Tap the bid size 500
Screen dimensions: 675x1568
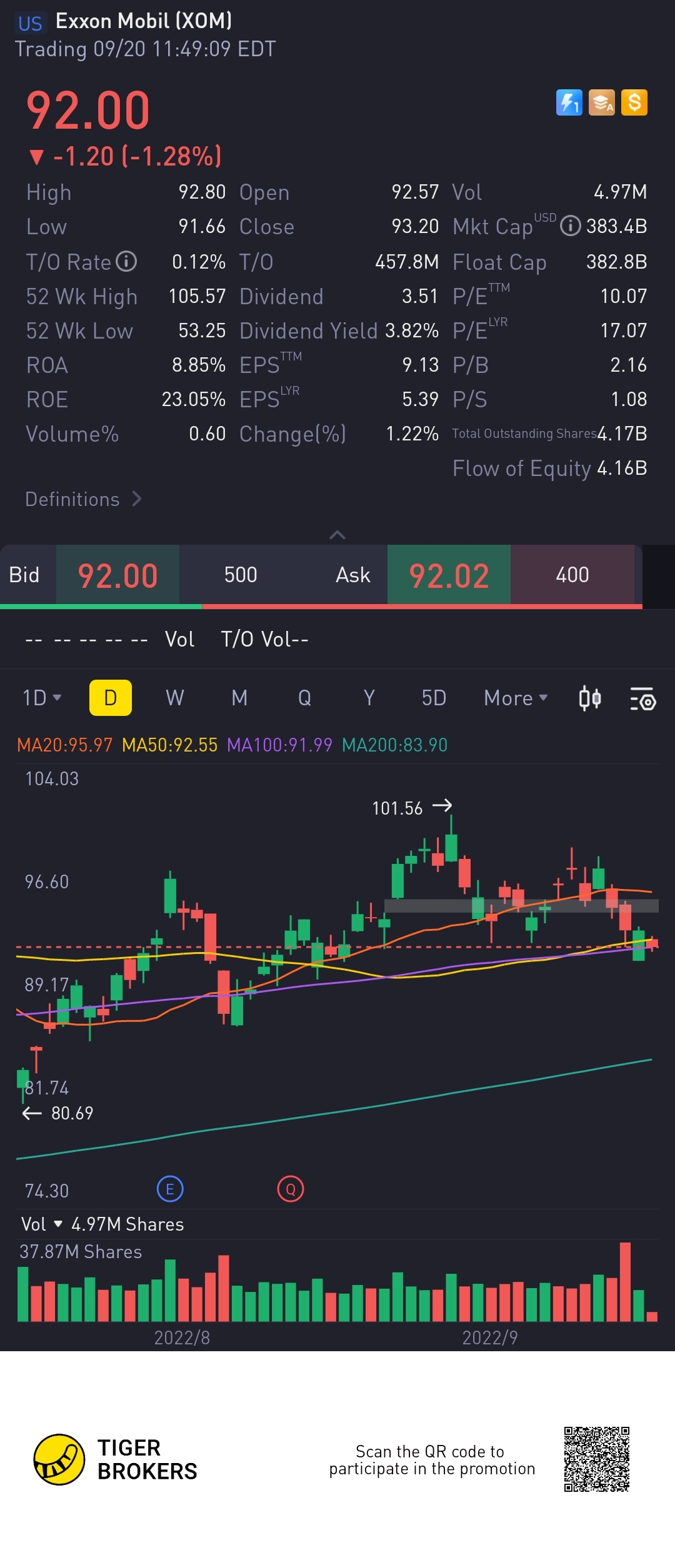pyautogui.click(x=241, y=575)
